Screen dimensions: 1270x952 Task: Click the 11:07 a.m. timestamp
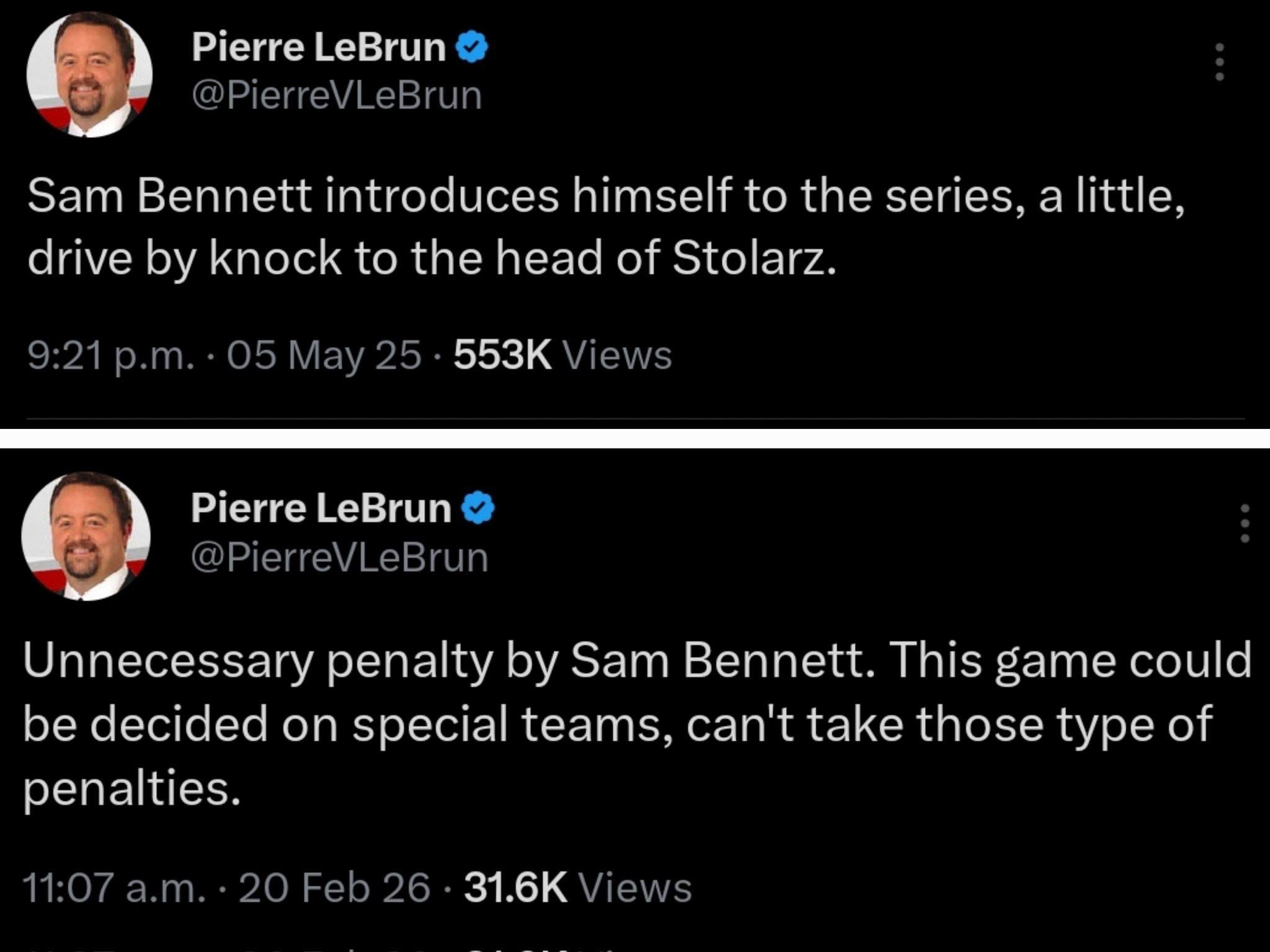(113, 887)
